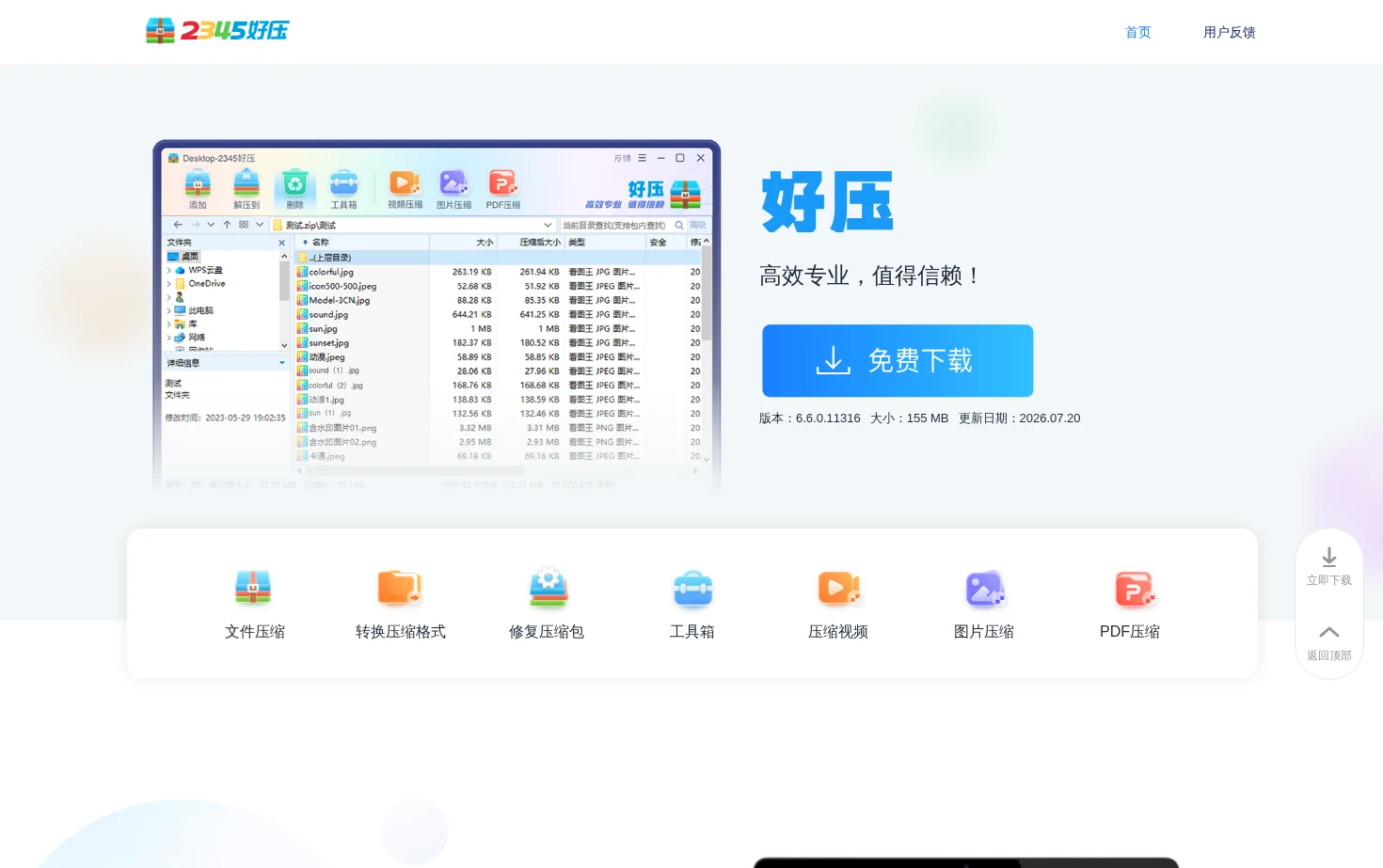Select the colorful.jpg file row
Image resolution: width=1383 pixels, height=868 pixels.
pos(498,272)
